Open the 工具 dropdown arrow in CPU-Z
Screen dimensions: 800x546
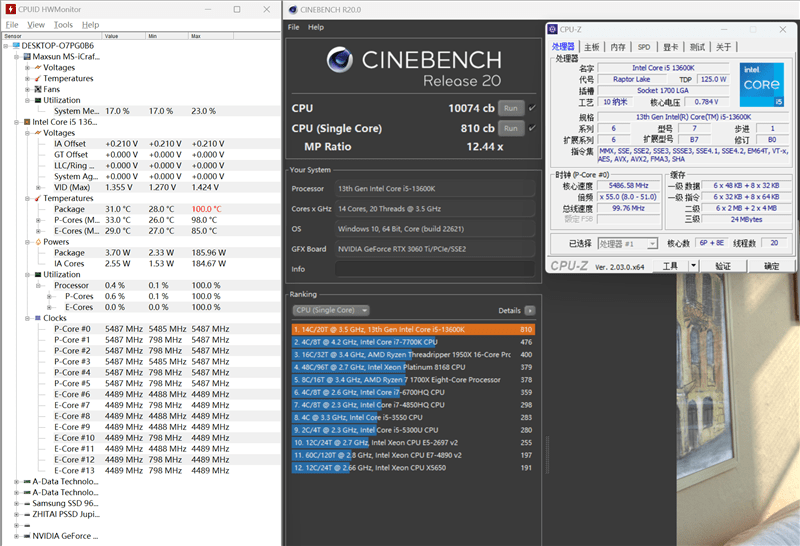(x=693, y=266)
